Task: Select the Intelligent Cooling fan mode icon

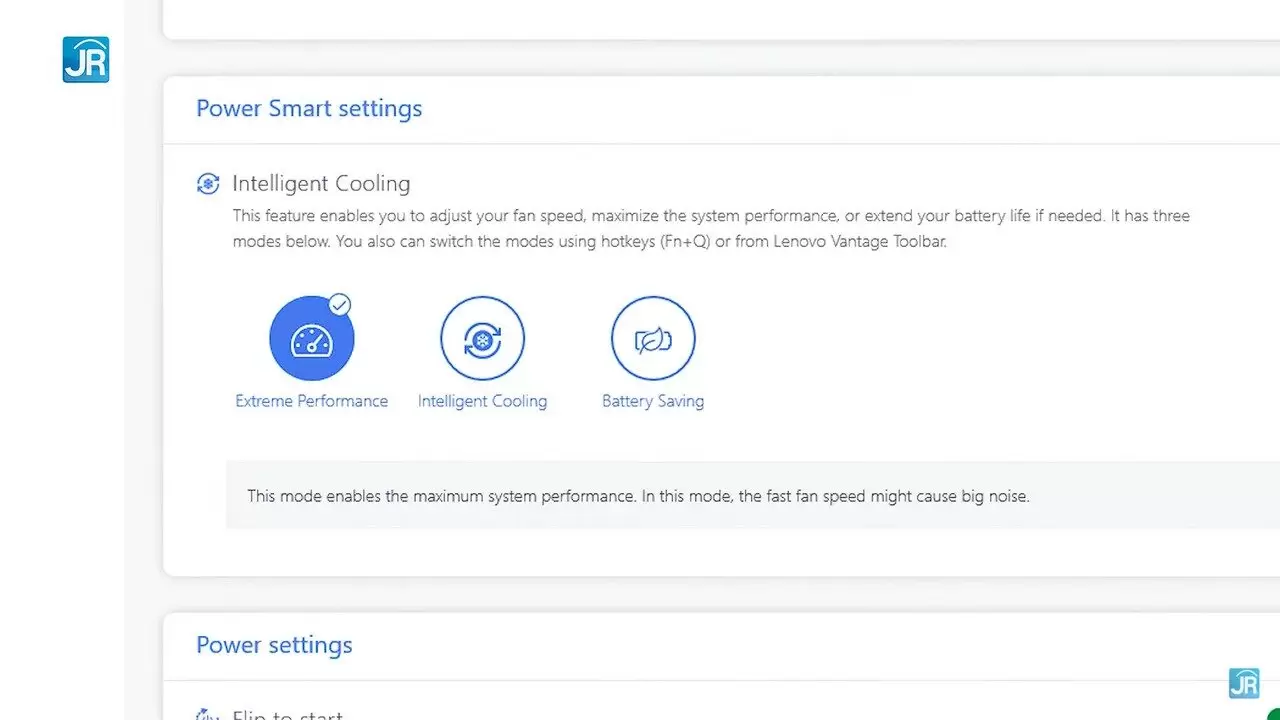Action: [482, 339]
